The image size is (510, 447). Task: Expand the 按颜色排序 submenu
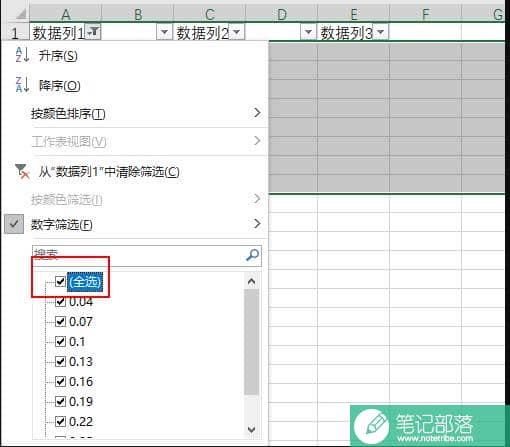[x=257, y=113]
